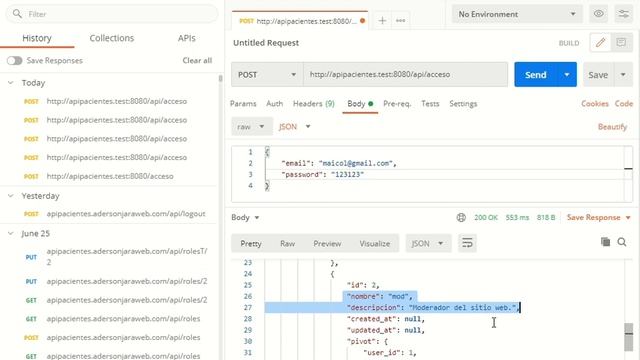Search the response with magnifier icon
Viewport: 640px width, 360px height.
coord(622,242)
